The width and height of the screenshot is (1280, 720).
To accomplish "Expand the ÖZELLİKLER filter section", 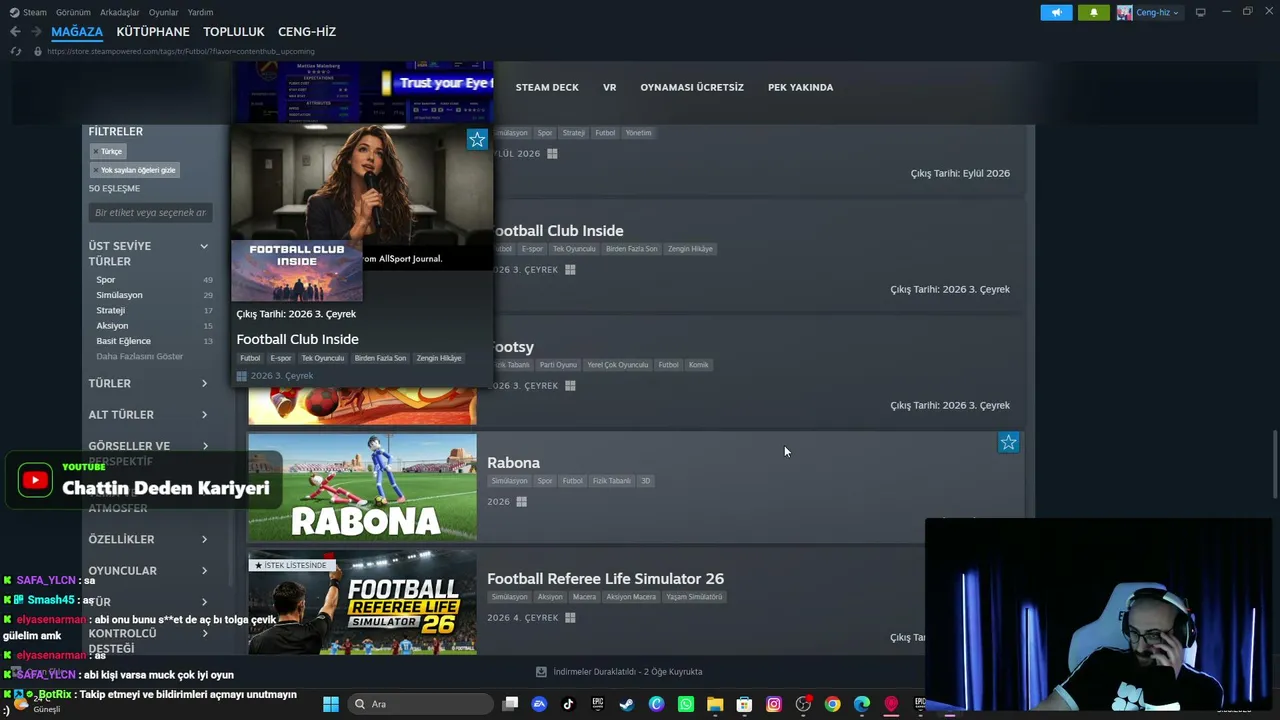I will [x=149, y=539].
